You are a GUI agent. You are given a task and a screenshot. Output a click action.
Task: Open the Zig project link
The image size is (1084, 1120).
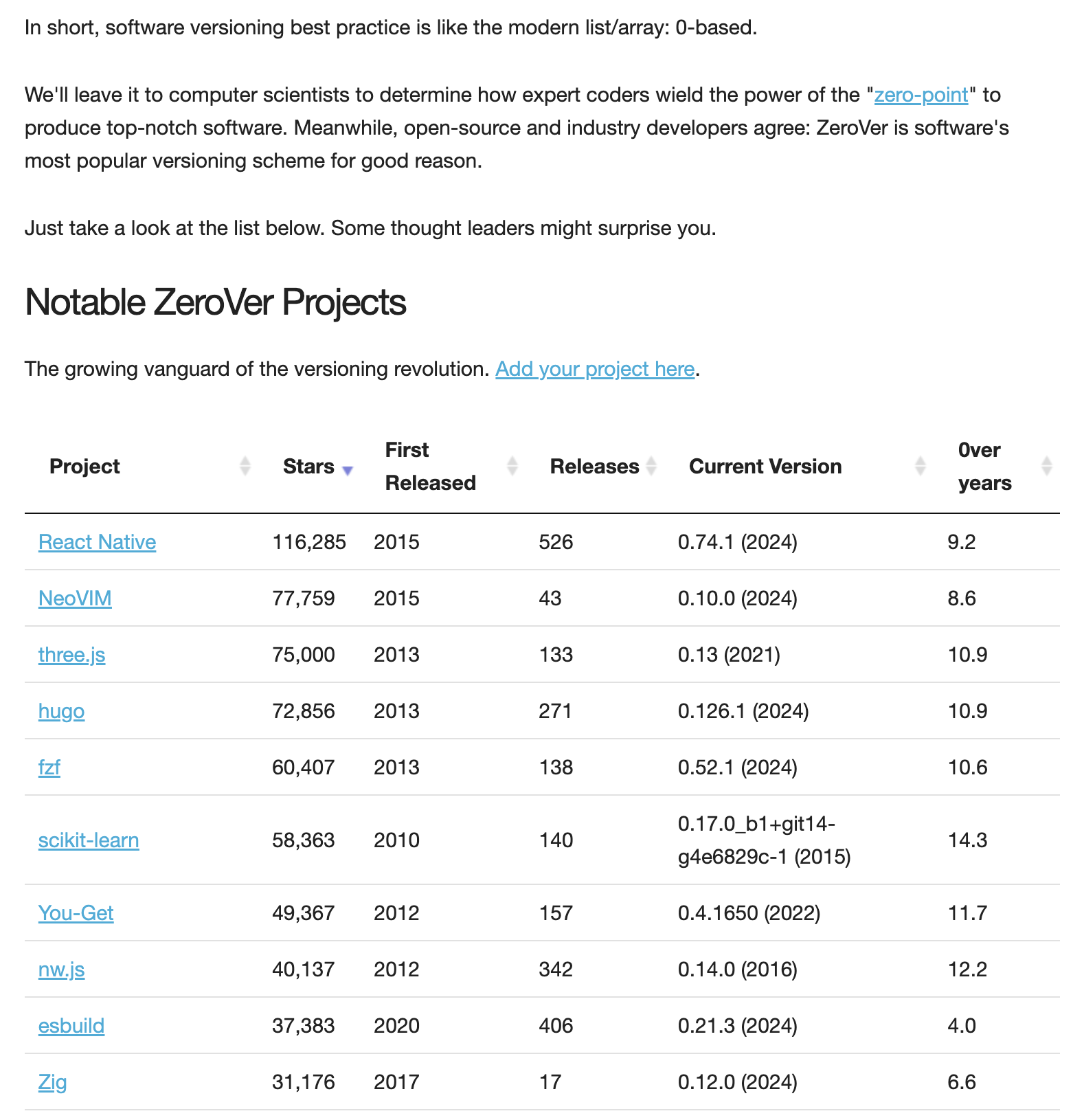(52, 1082)
